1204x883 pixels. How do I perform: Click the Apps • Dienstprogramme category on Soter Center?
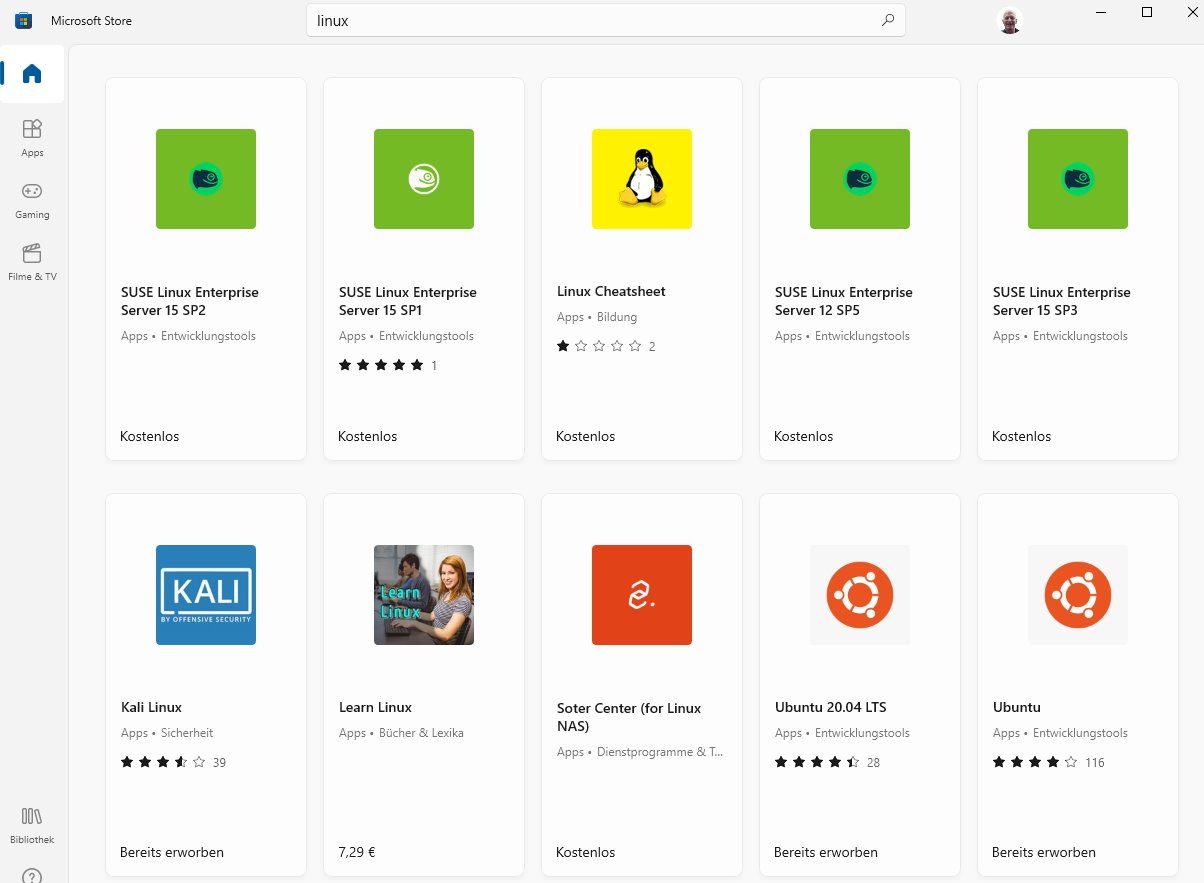(640, 752)
